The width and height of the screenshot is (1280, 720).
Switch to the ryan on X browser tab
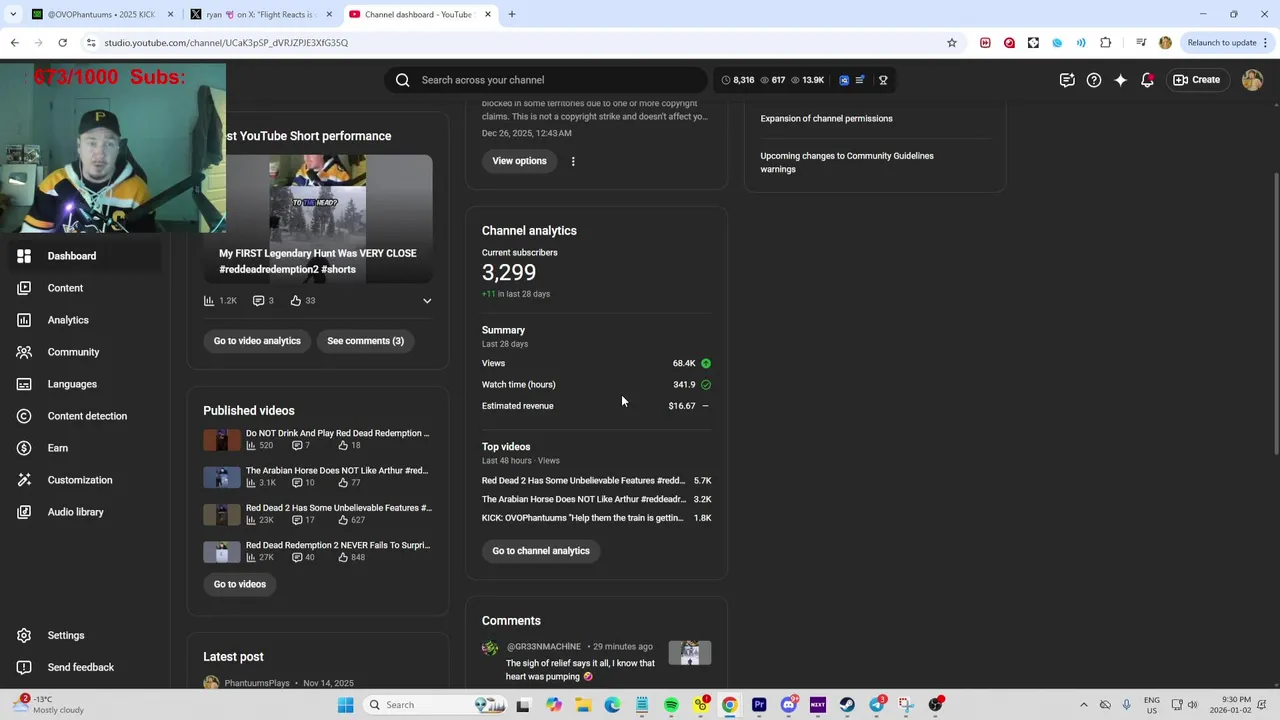(260, 14)
